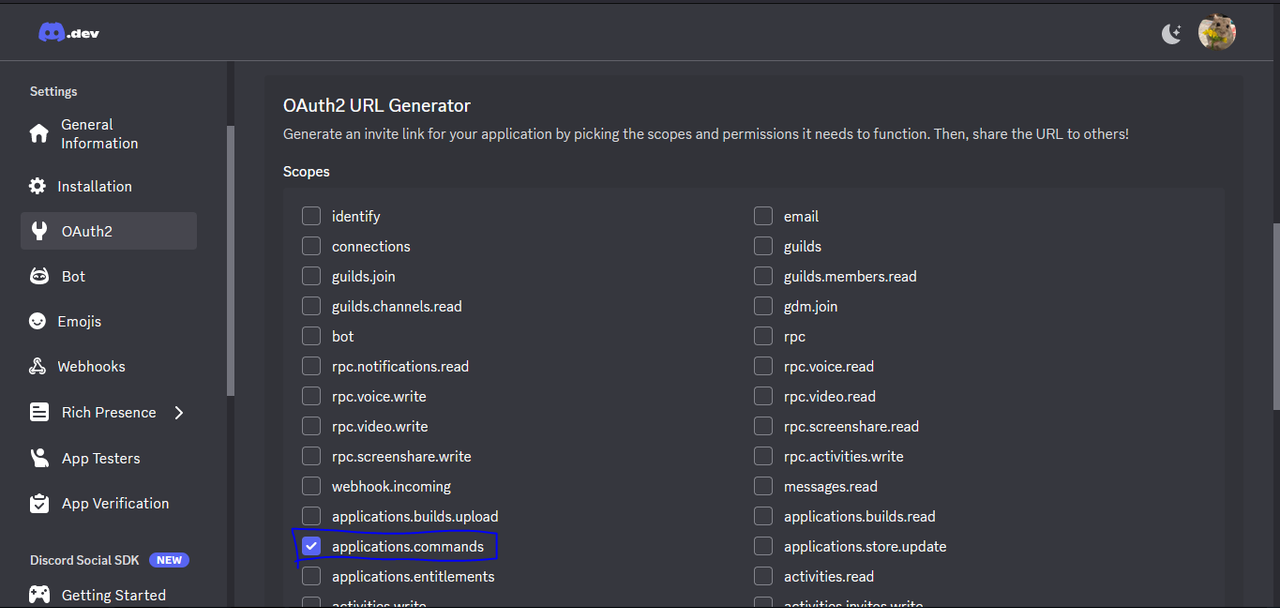Select the Webhooks icon
Viewport: 1280px width, 608px height.
38,366
